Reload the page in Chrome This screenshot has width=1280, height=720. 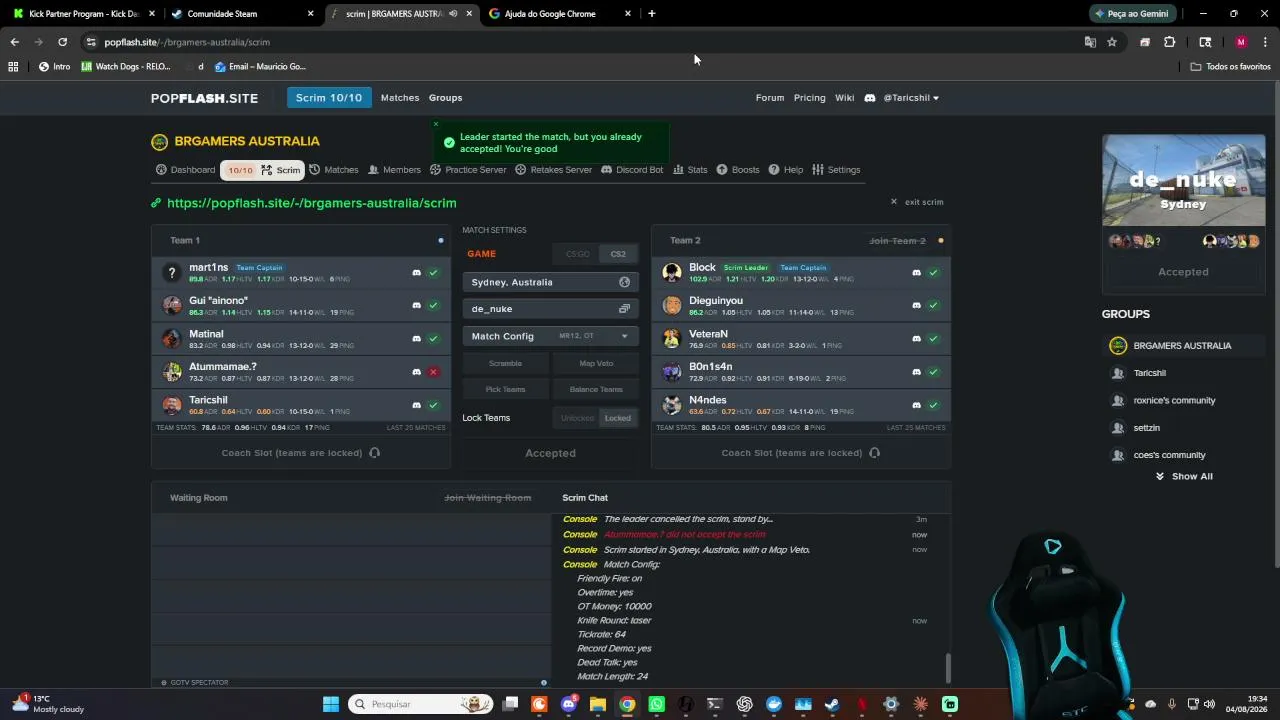coord(62,42)
